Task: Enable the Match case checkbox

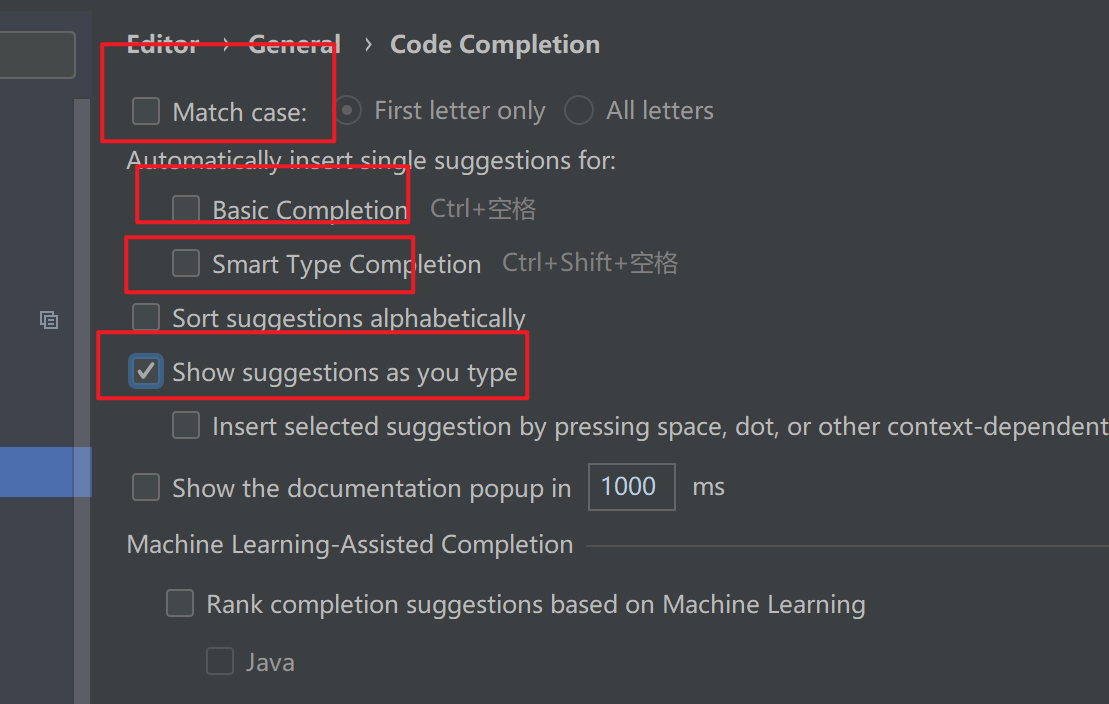Action: tap(145, 111)
